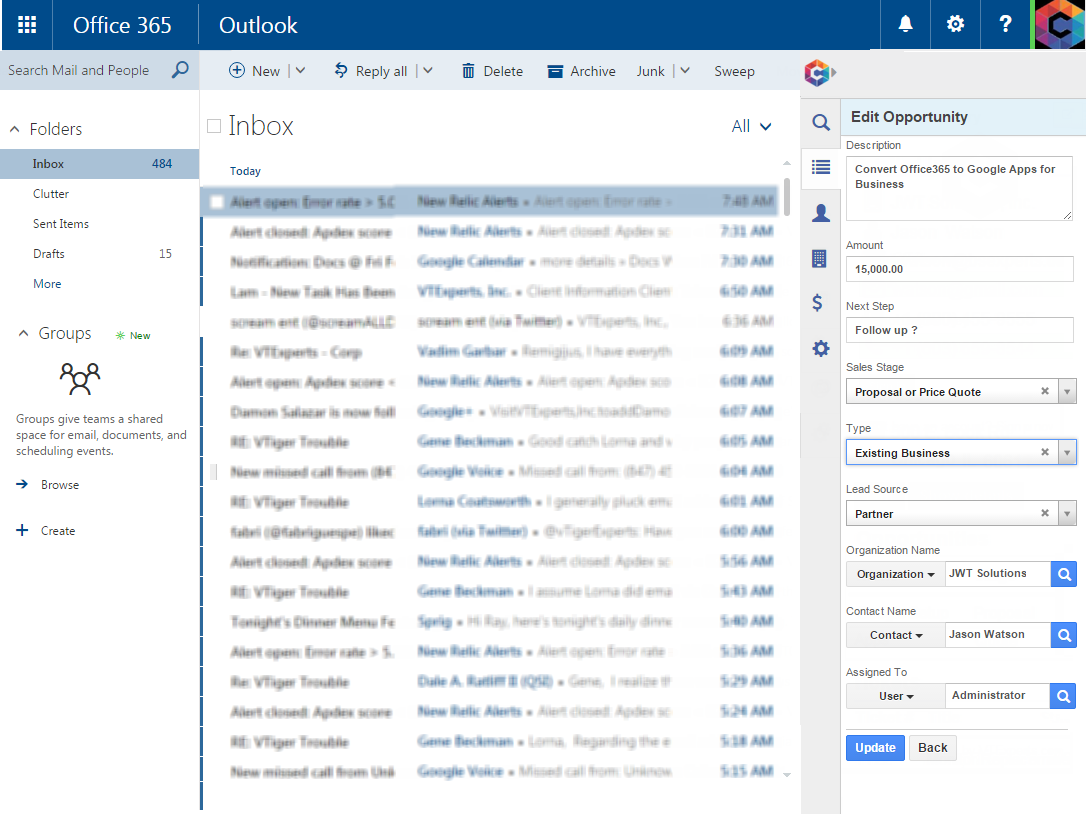Click the search magnifier in mail search
Image resolution: width=1086 pixels, height=814 pixels.
tap(180, 69)
